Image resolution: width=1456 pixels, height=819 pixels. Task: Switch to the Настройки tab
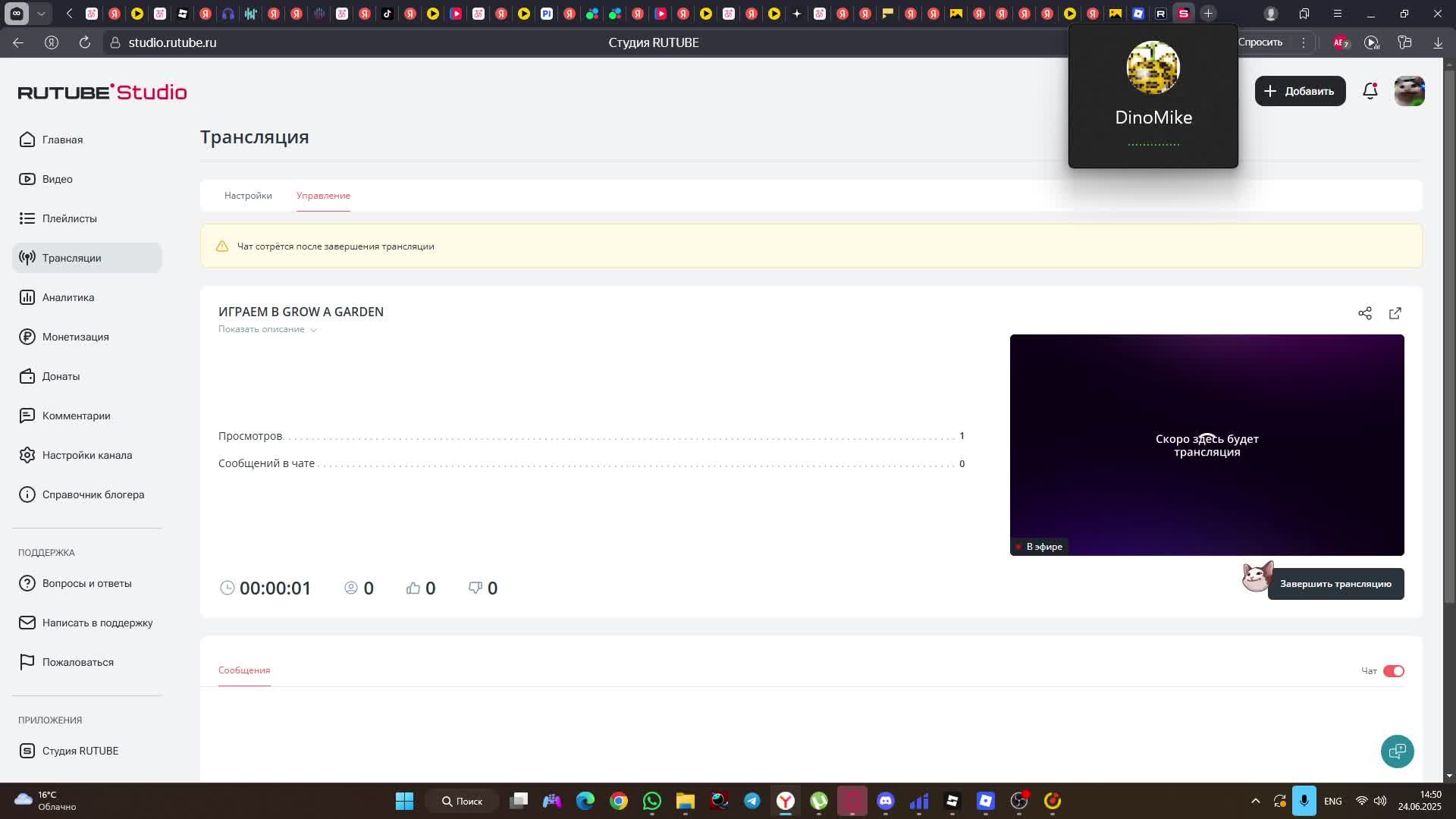click(248, 196)
